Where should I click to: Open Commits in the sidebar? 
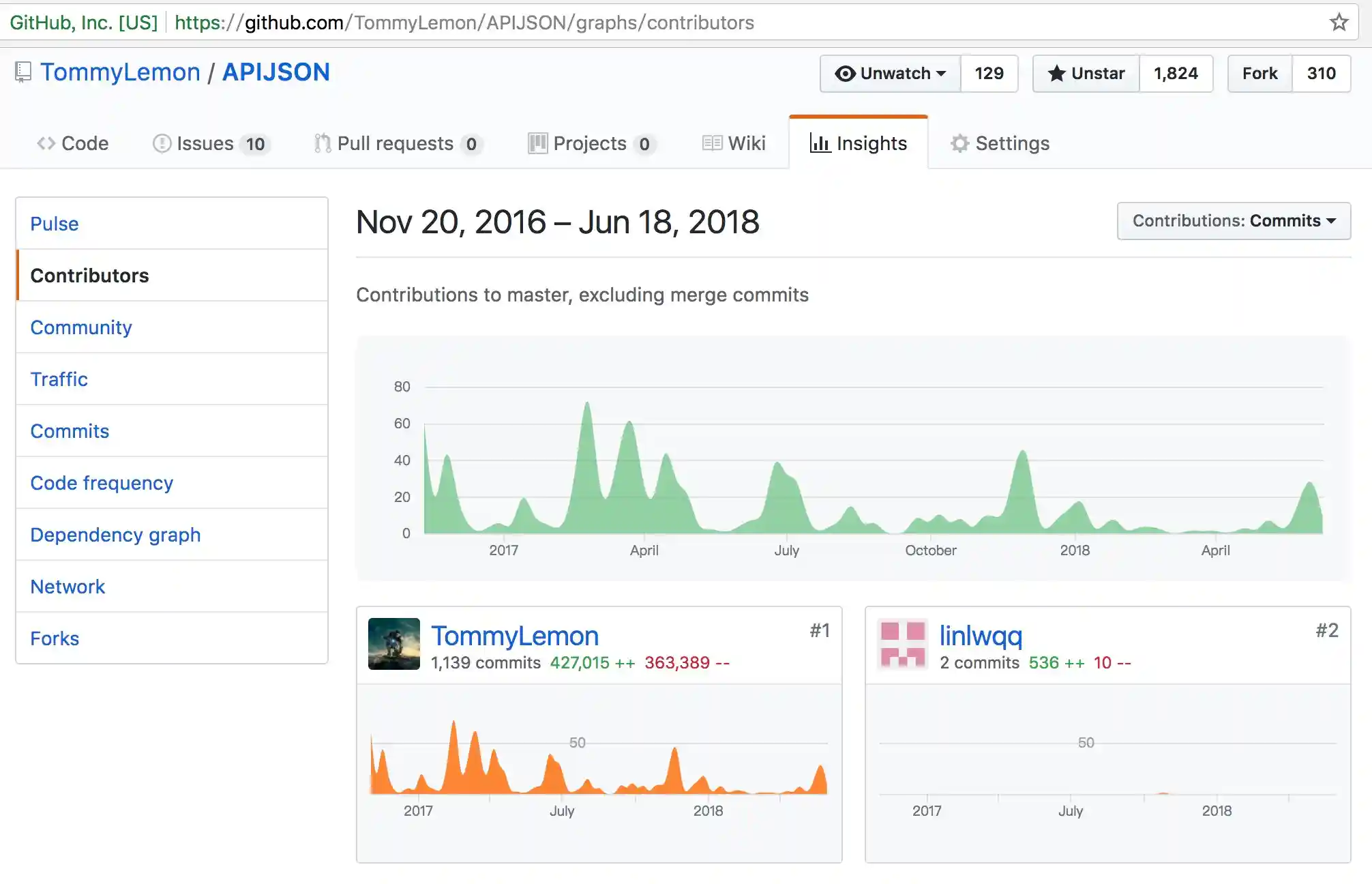pyautogui.click(x=172, y=431)
